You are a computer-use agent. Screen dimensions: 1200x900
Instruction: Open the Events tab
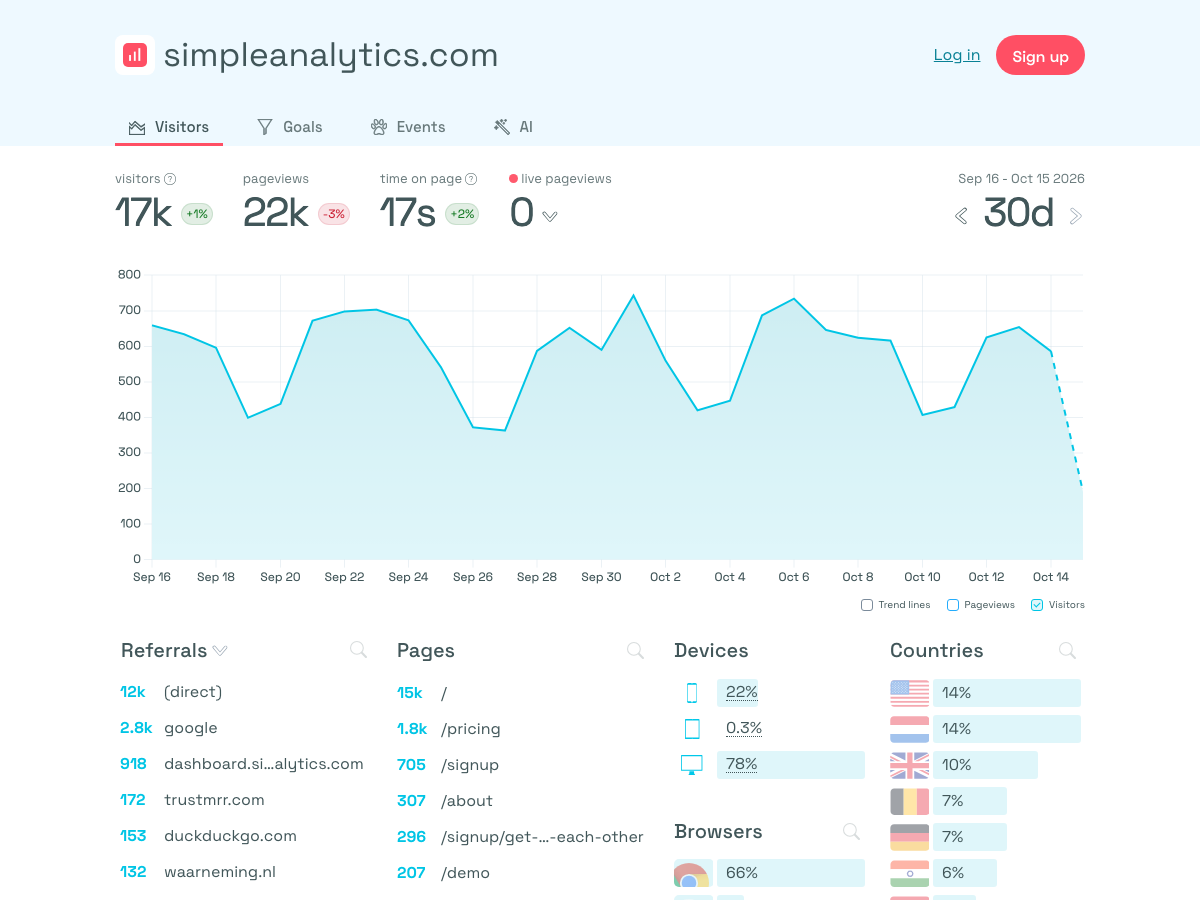pyautogui.click(x=408, y=127)
